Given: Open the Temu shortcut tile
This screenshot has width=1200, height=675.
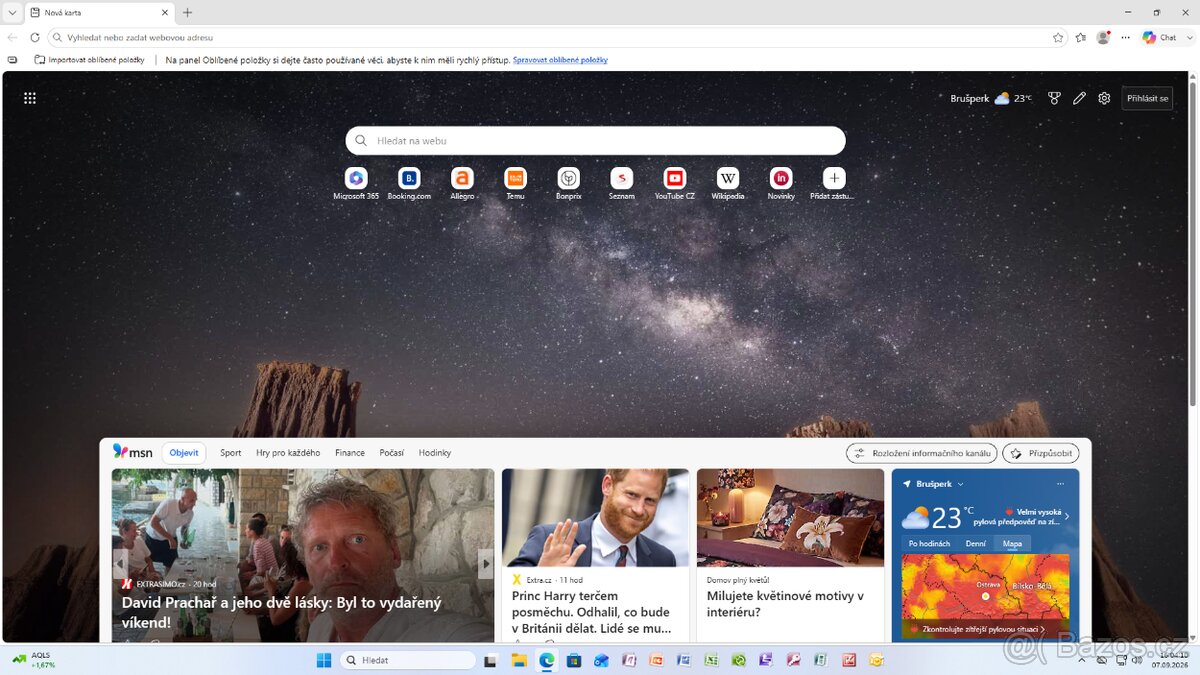Looking at the screenshot, I should click(515, 183).
